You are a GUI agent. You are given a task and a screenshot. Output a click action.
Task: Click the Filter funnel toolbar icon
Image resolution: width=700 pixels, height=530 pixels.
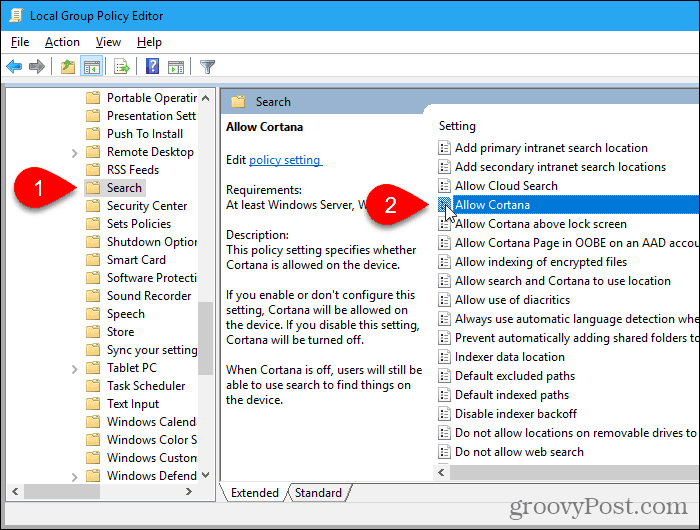click(208, 67)
